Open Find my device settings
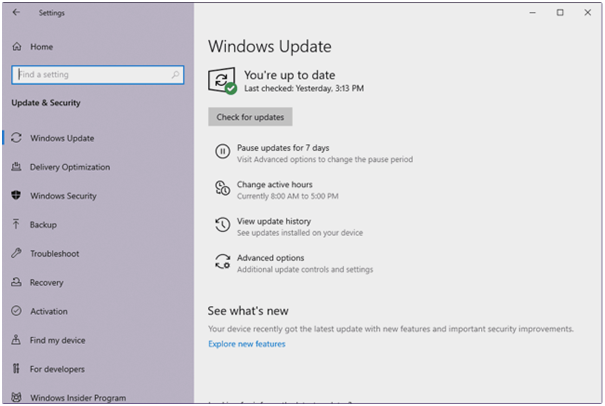 tap(57, 340)
